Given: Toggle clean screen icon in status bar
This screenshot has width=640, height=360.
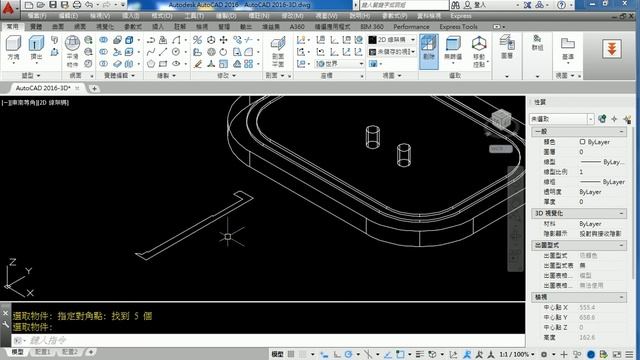Looking at the screenshot, I should [617, 354].
